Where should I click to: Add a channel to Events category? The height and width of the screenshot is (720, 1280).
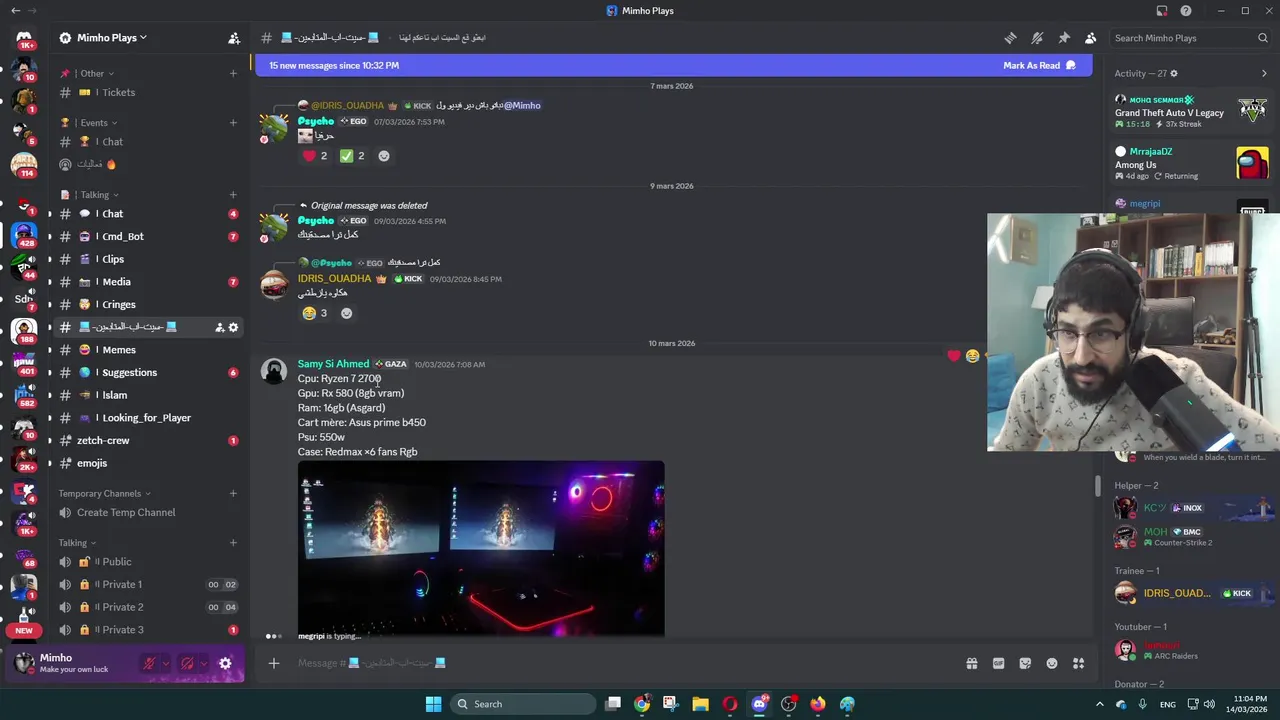pyautogui.click(x=233, y=123)
